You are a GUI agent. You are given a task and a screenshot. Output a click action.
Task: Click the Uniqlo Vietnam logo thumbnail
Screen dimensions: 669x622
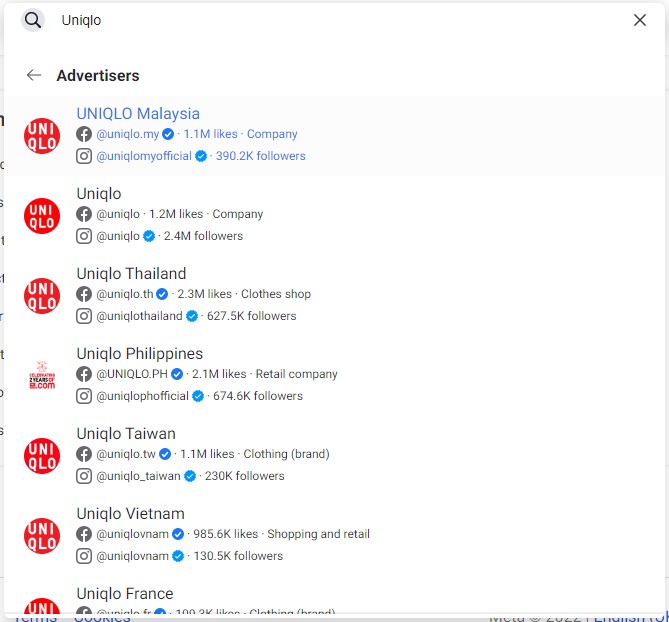(x=42, y=536)
